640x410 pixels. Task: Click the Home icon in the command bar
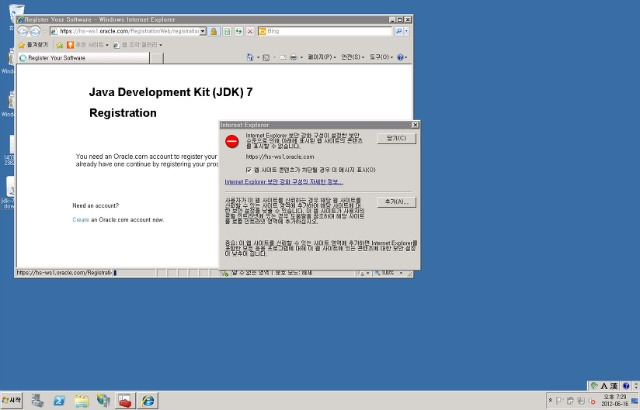(250, 58)
